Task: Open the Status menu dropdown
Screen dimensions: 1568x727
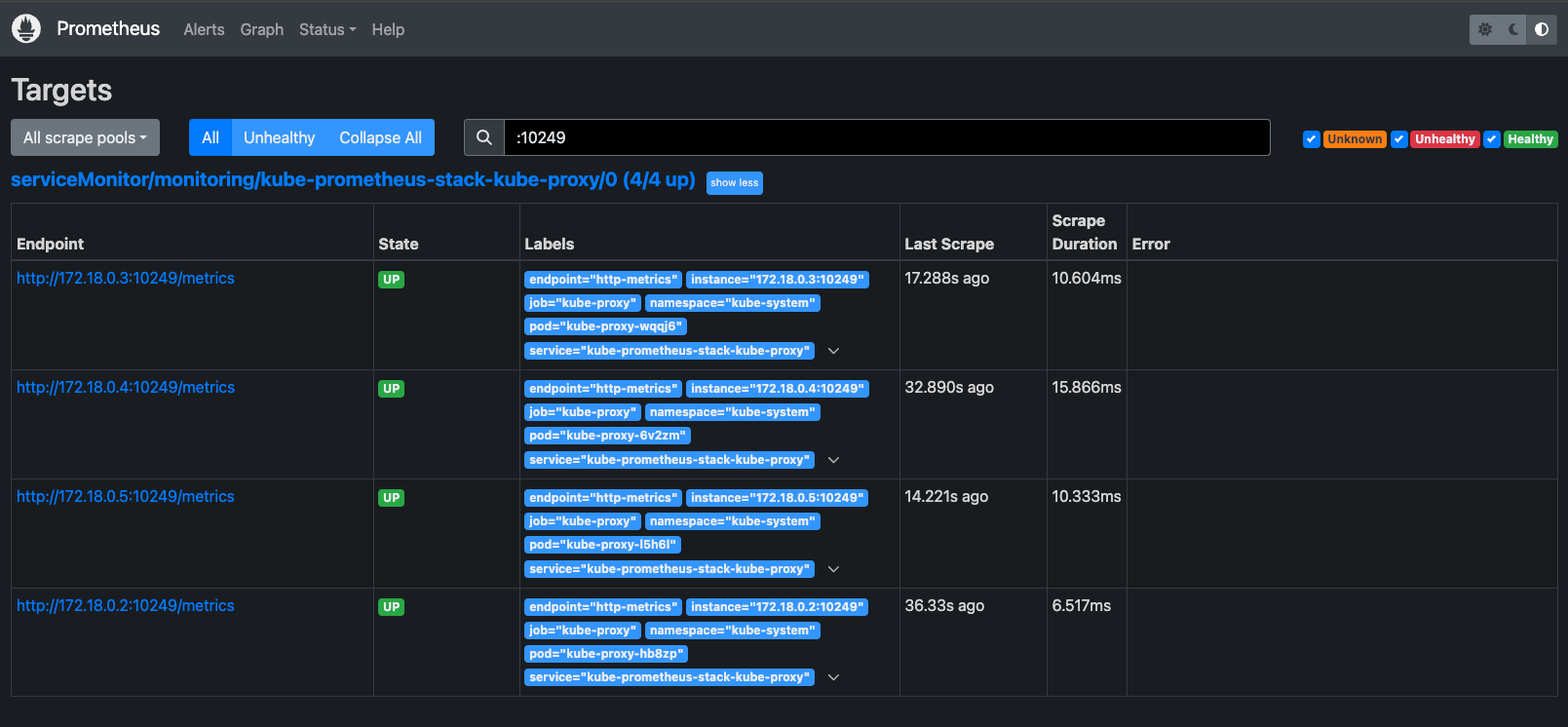Action: click(x=327, y=29)
